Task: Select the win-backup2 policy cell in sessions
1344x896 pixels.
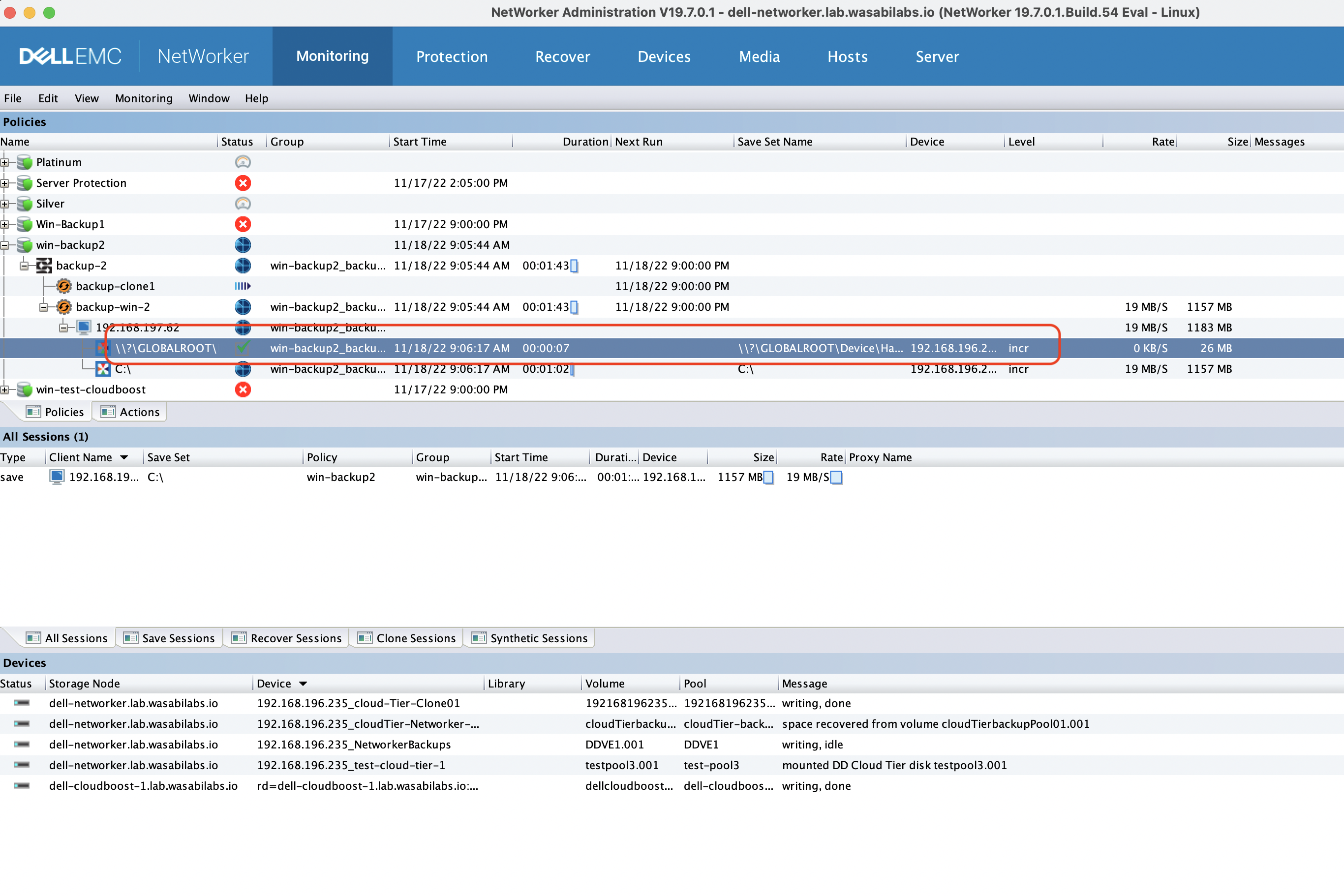Action: click(x=341, y=477)
